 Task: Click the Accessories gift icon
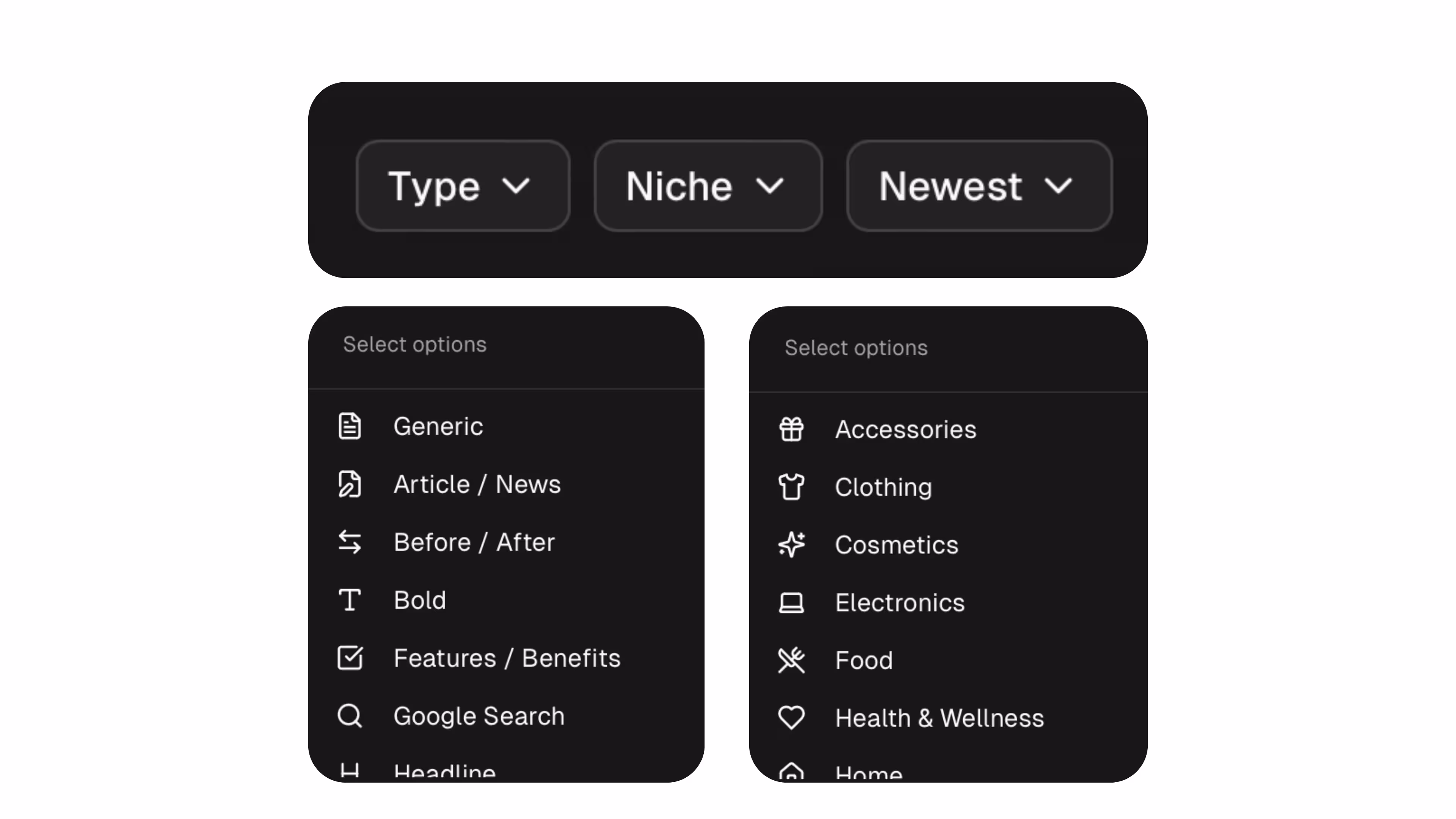click(x=791, y=430)
